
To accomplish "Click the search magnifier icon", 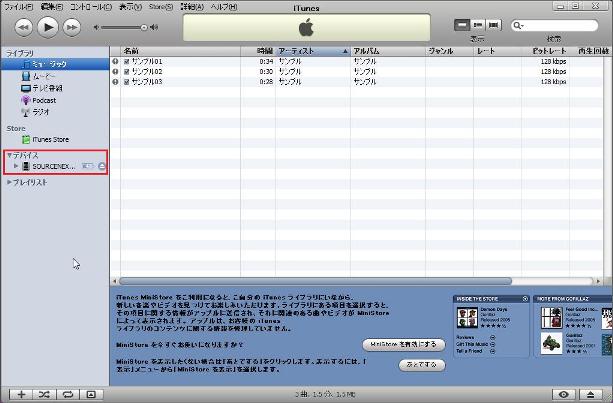I will point(517,26).
